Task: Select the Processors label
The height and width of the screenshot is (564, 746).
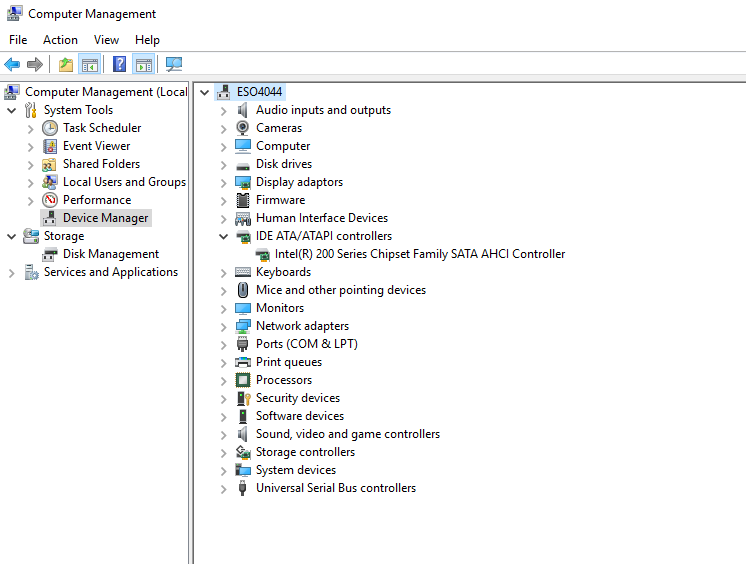Action: (x=284, y=380)
